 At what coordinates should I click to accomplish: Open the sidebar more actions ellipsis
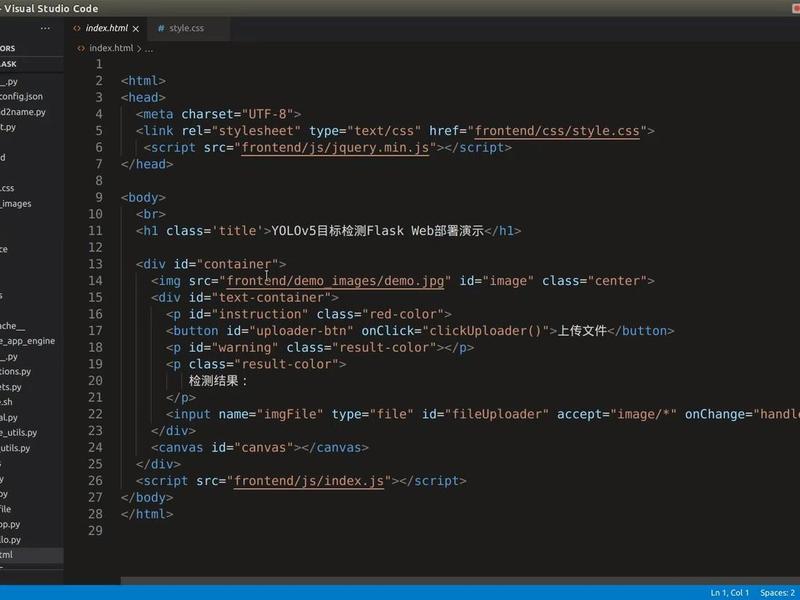[x=45, y=29]
